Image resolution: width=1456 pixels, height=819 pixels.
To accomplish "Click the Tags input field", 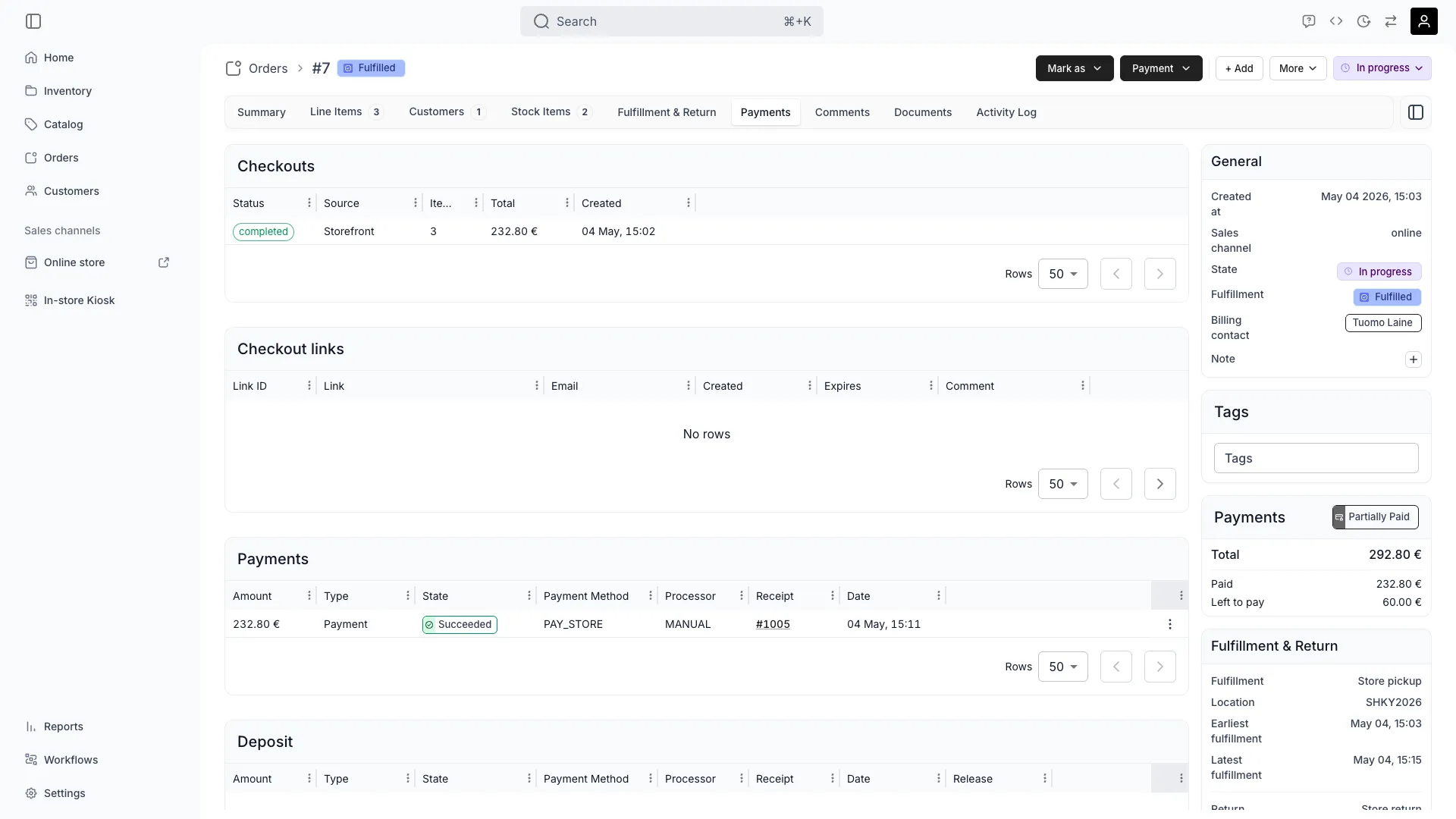I will tap(1316, 458).
